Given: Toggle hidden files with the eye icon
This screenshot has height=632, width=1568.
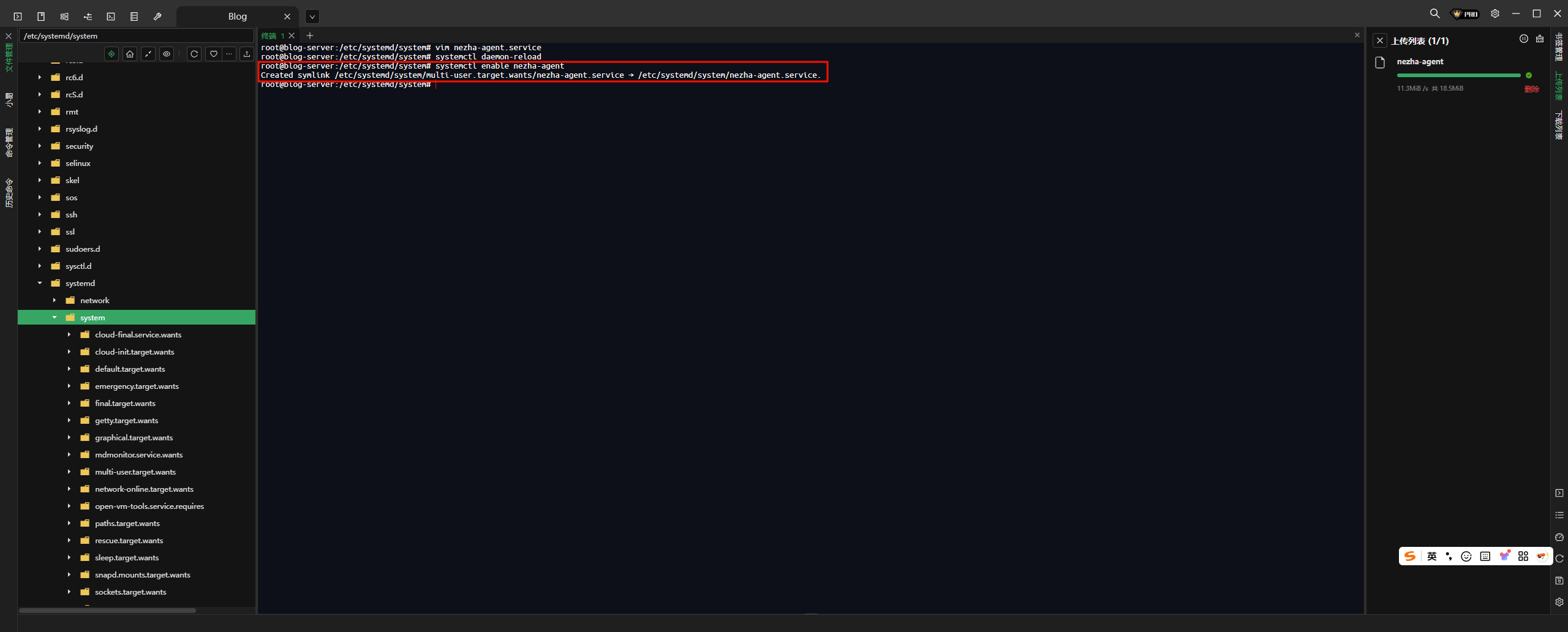Looking at the screenshot, I should pos(167,54).
